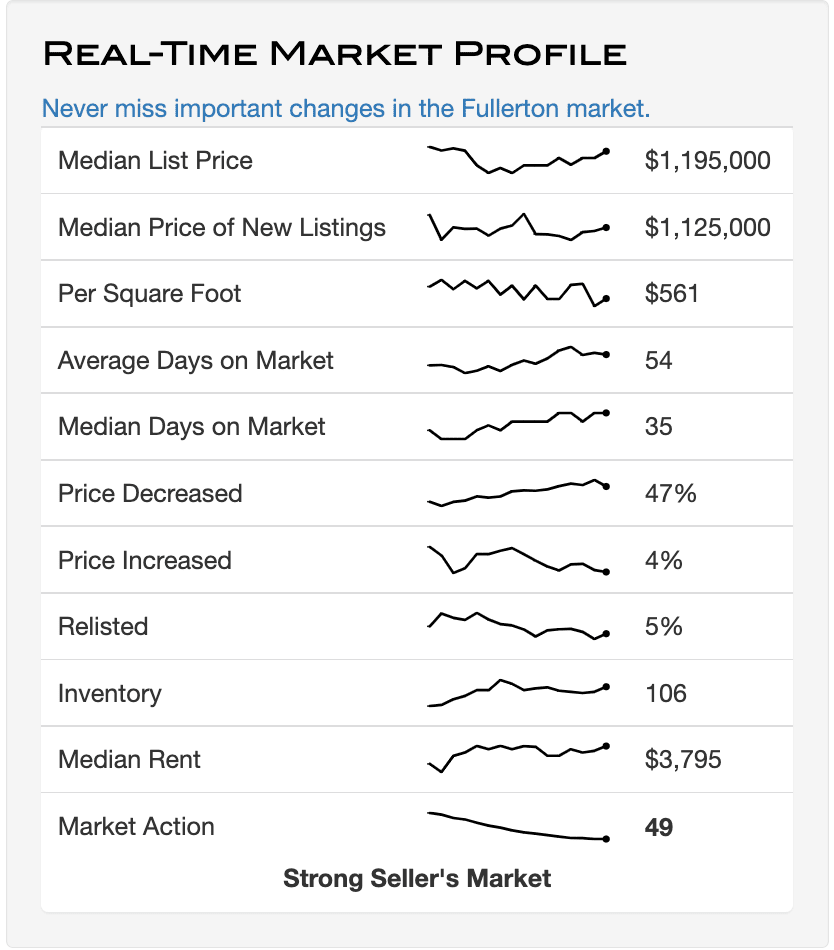Click the Average Days on Market sparkline
Image resolution: width=834 pixels, height=950 pixels.
point(518,360)
